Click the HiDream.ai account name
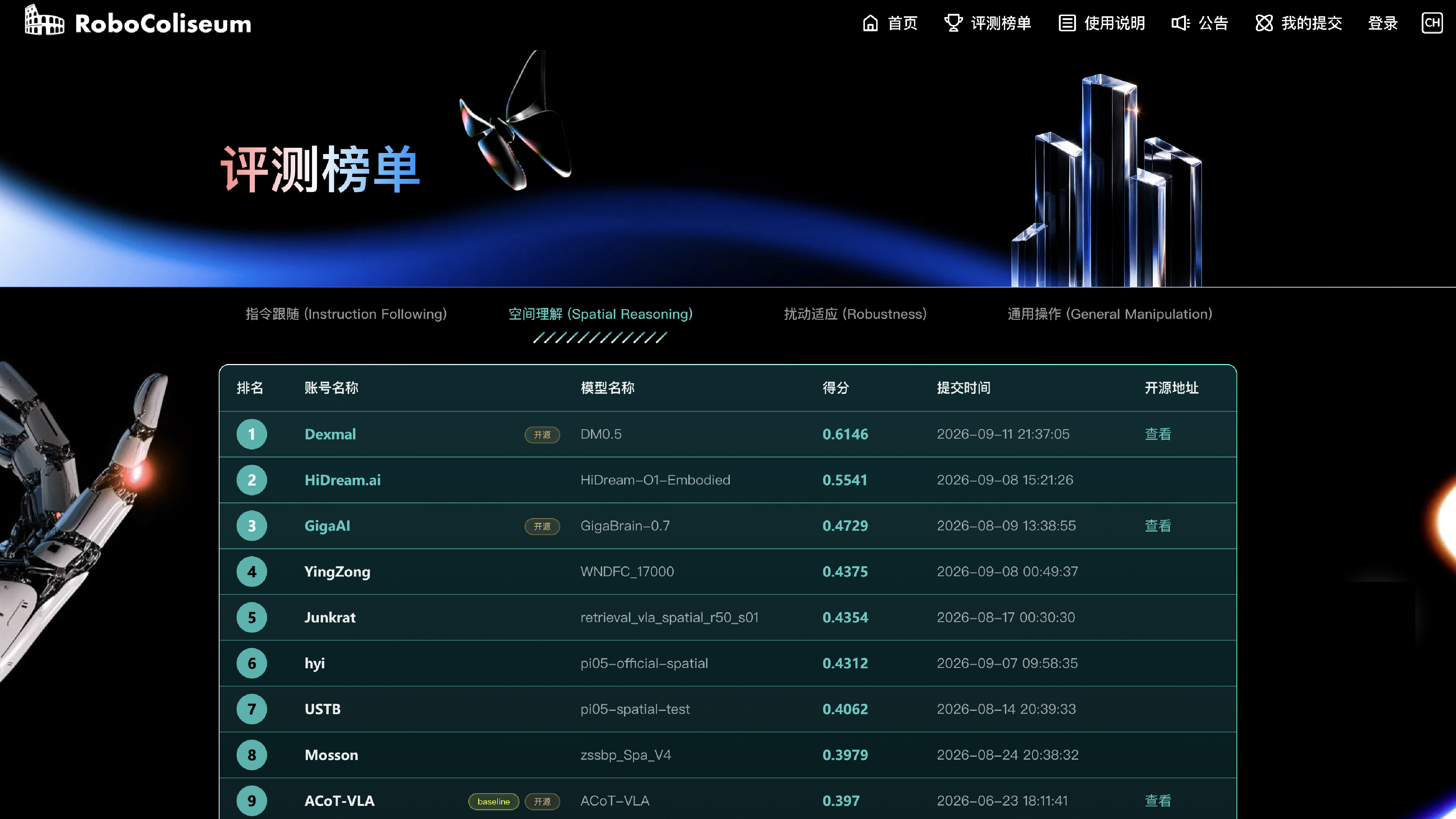Screen dimensions: 1456x819 343,480
